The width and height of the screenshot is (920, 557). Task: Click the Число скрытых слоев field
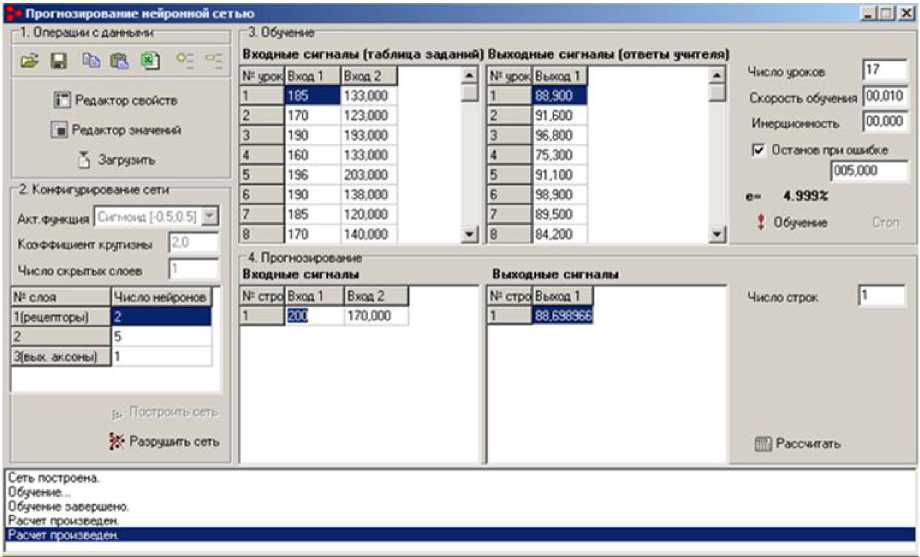[x=193, y=269]
